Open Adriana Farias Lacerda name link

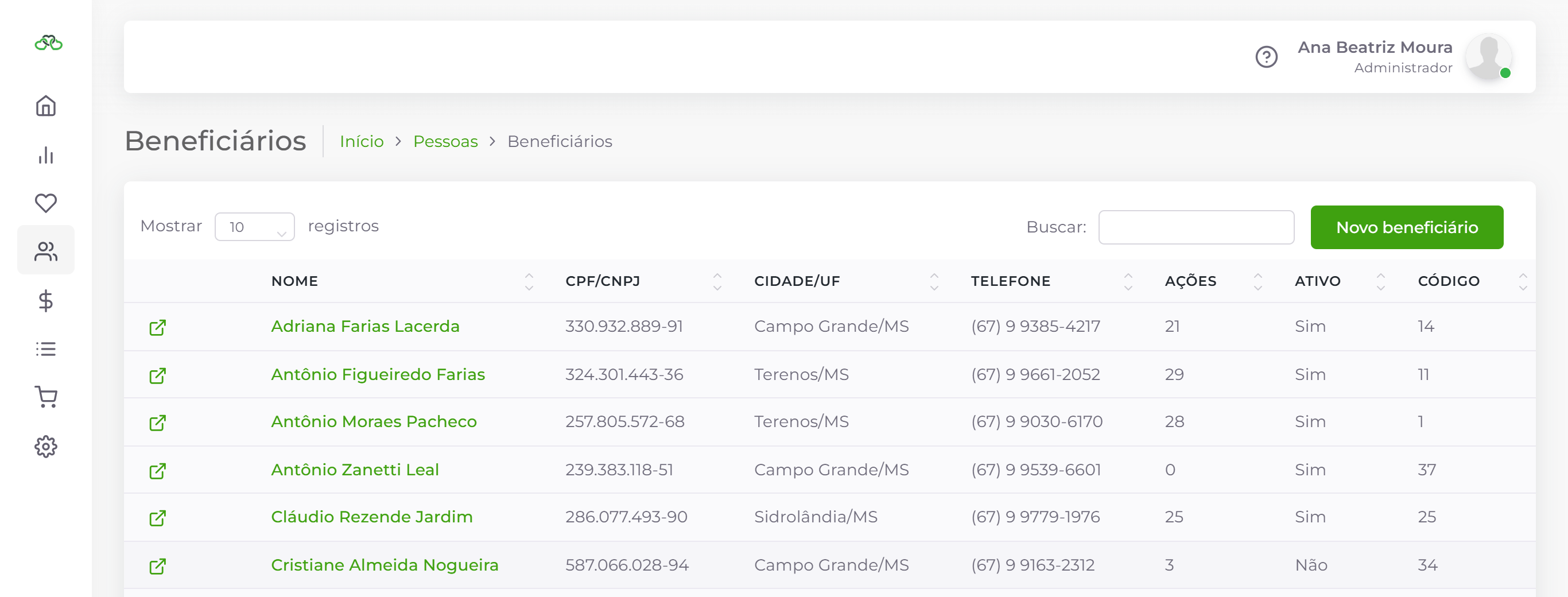365,326
